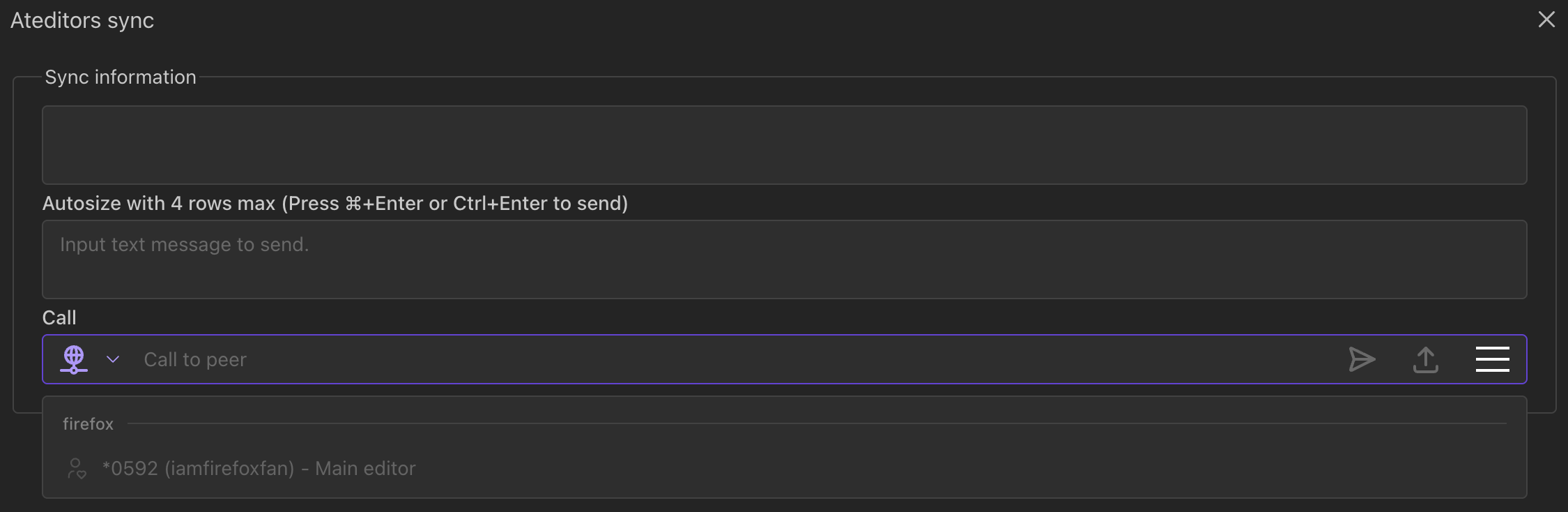
Task: Click the user icon beside *0592
Action: [76, 468]
